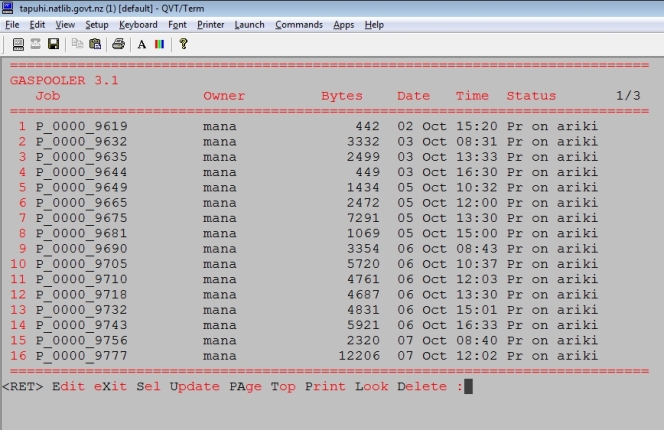Click the Job column header
The image size is (664, 430).
47,96
